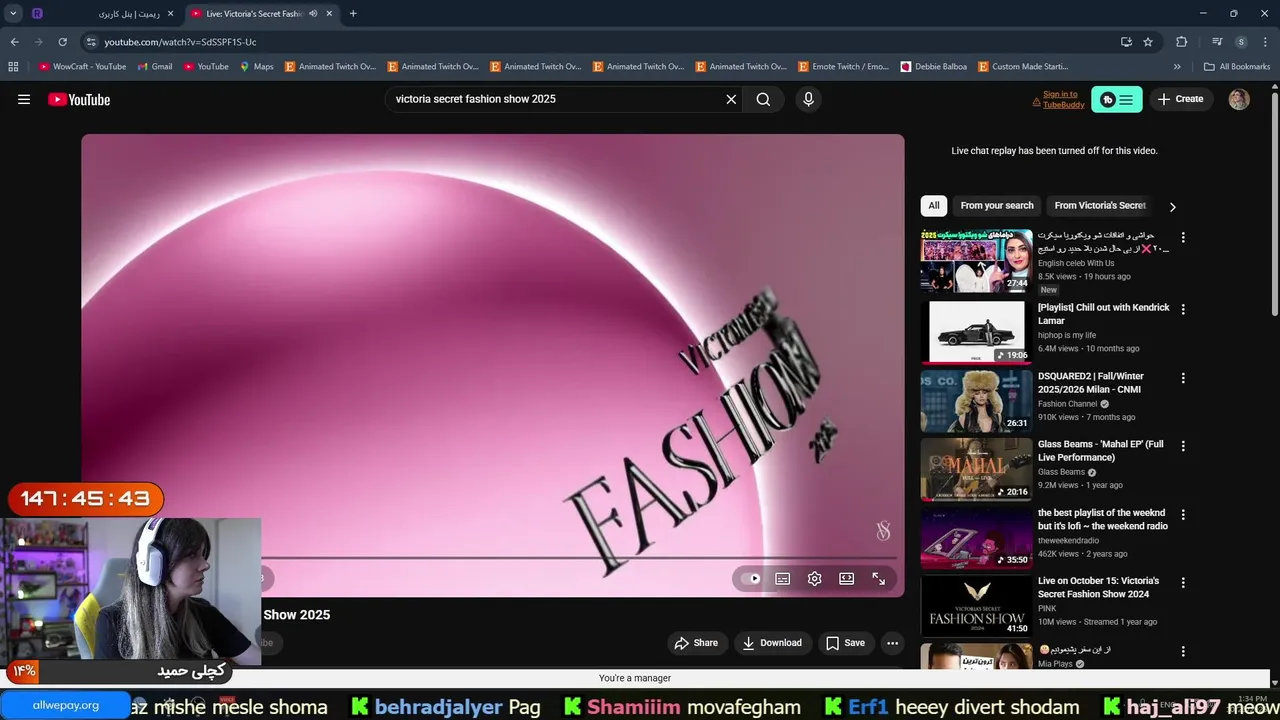Switch to the Persian-titled user panel tab
The width and height of the screenshot is (1280, 720).
coord(104,14)
